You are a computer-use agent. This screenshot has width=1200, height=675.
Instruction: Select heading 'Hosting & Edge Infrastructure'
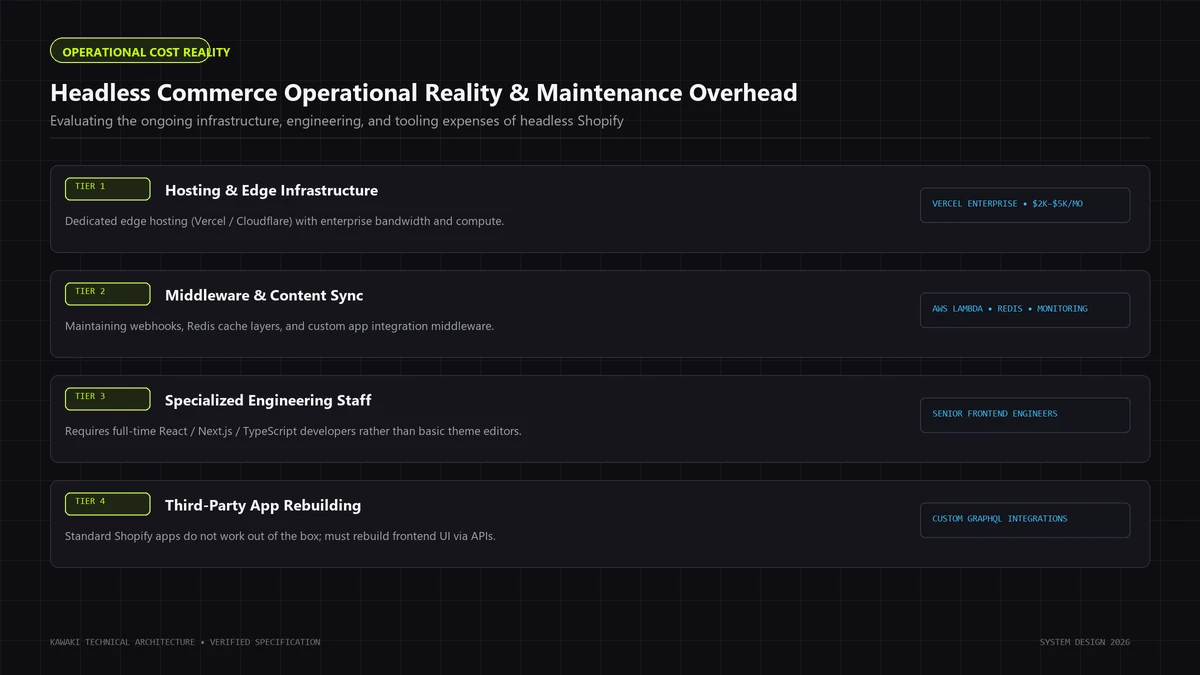point(271,190)
